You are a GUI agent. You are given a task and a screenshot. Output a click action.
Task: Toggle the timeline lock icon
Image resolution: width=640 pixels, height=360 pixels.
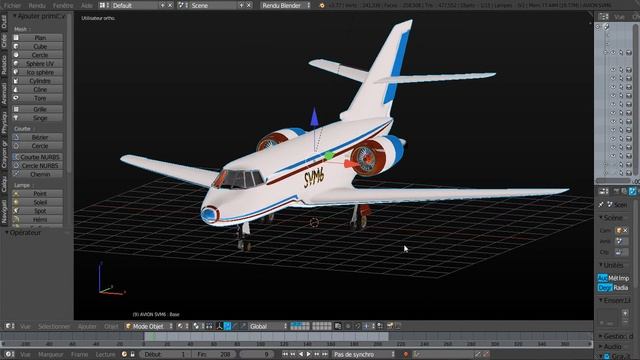pyautogui.click(x=133, y=354)
